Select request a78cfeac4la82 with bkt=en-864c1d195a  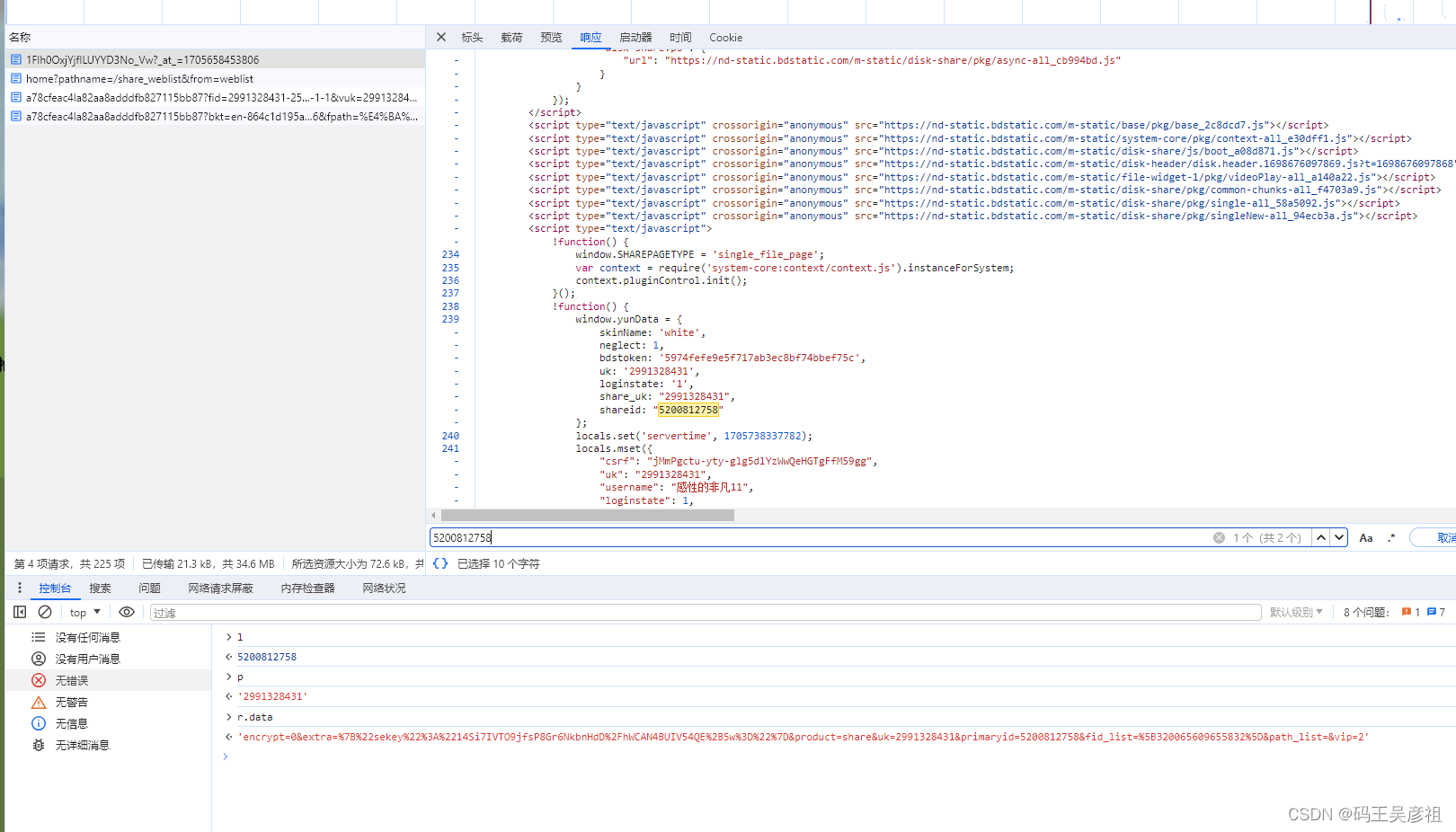(x=215, y=116)
